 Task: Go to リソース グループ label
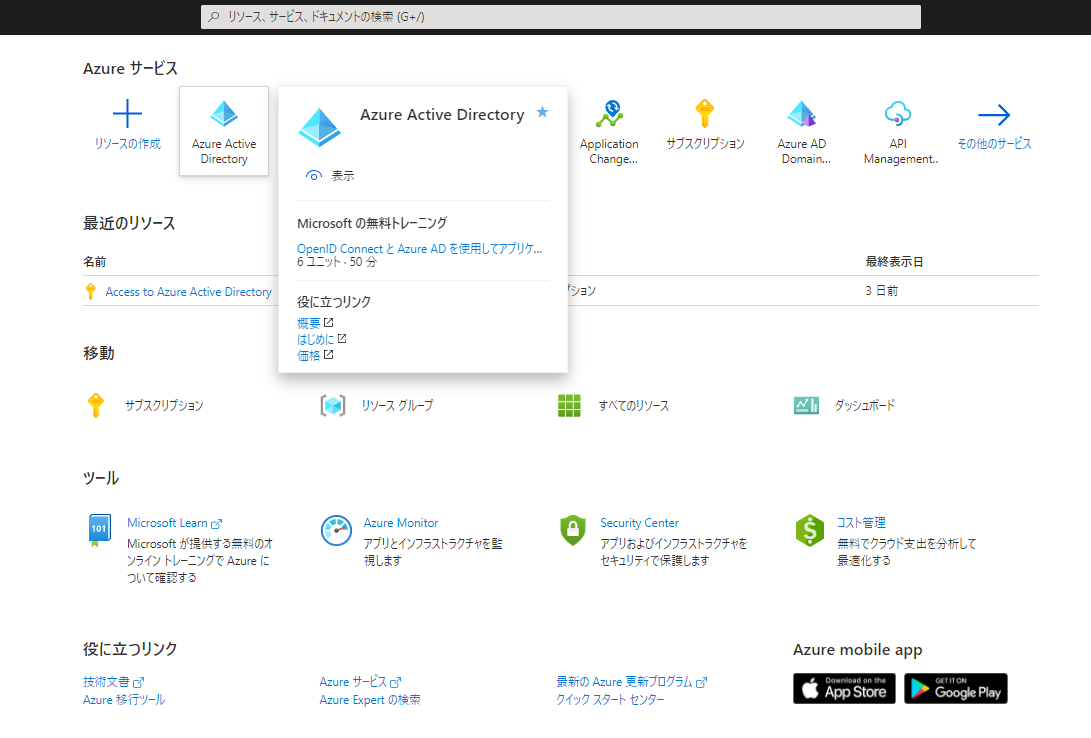(x=397, y=406)
